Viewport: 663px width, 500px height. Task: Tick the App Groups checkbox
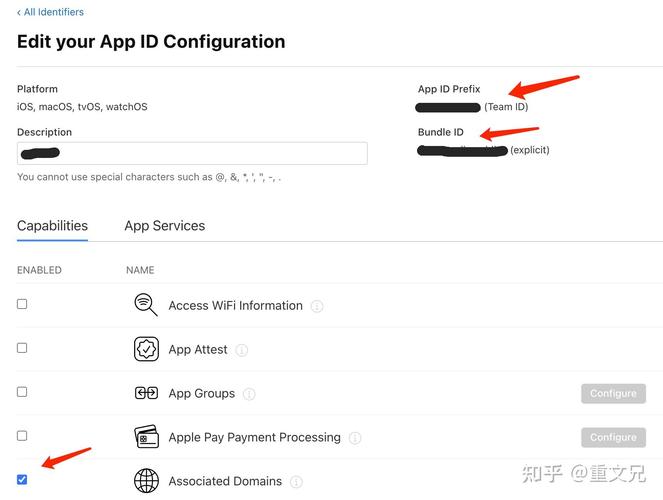22,392
